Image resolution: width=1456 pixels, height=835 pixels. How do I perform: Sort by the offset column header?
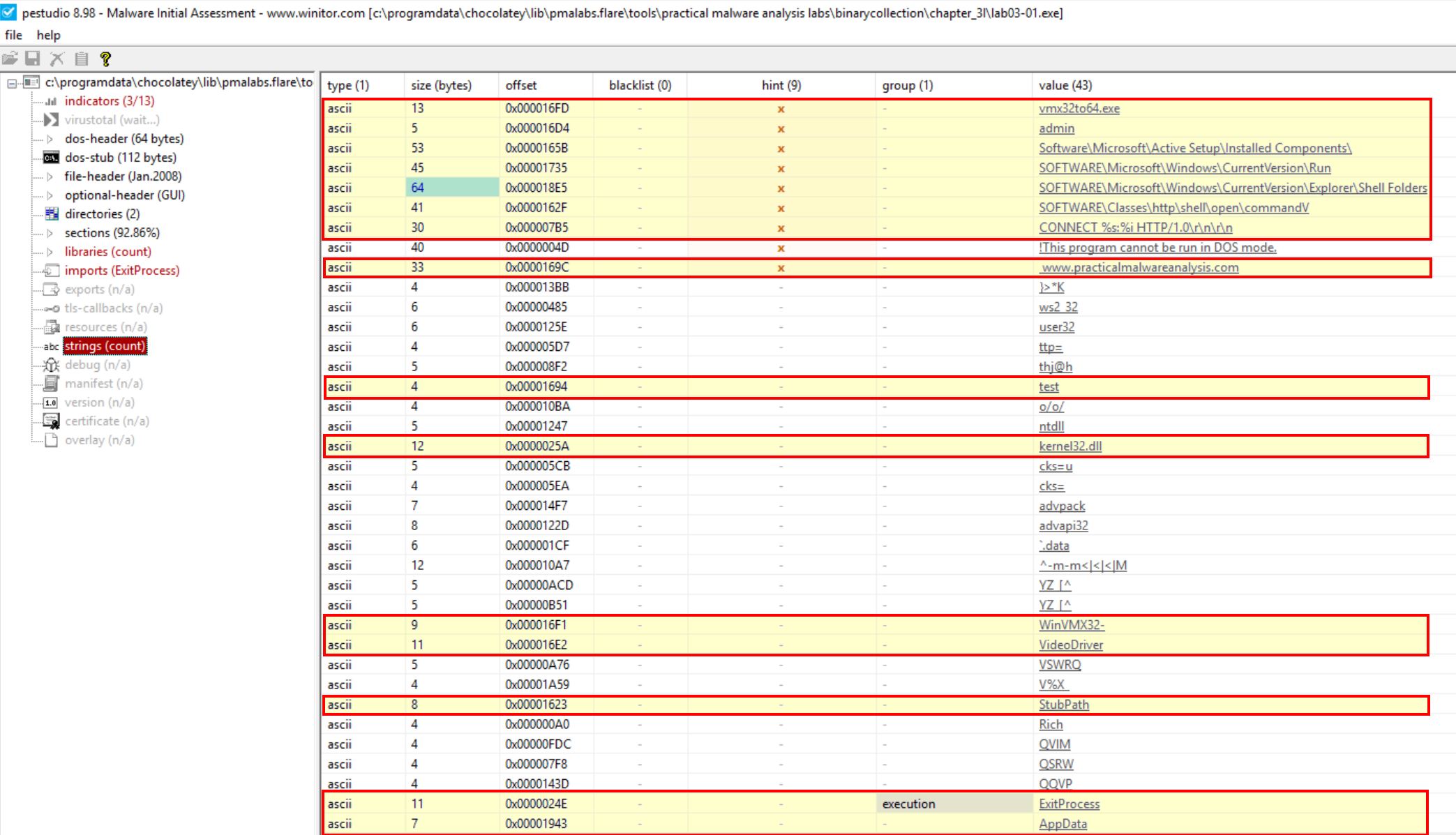[546, 85]
